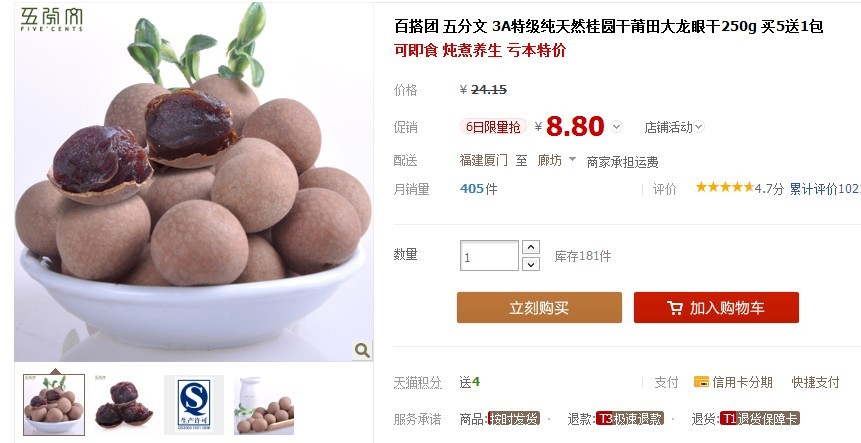Expand the price details arrow beside 8.80
This screenshot has height=443, width=861.
(617, 127)
